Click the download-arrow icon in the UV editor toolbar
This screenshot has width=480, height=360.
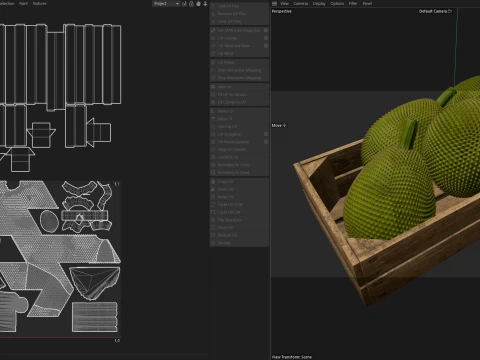pos(205,4)
